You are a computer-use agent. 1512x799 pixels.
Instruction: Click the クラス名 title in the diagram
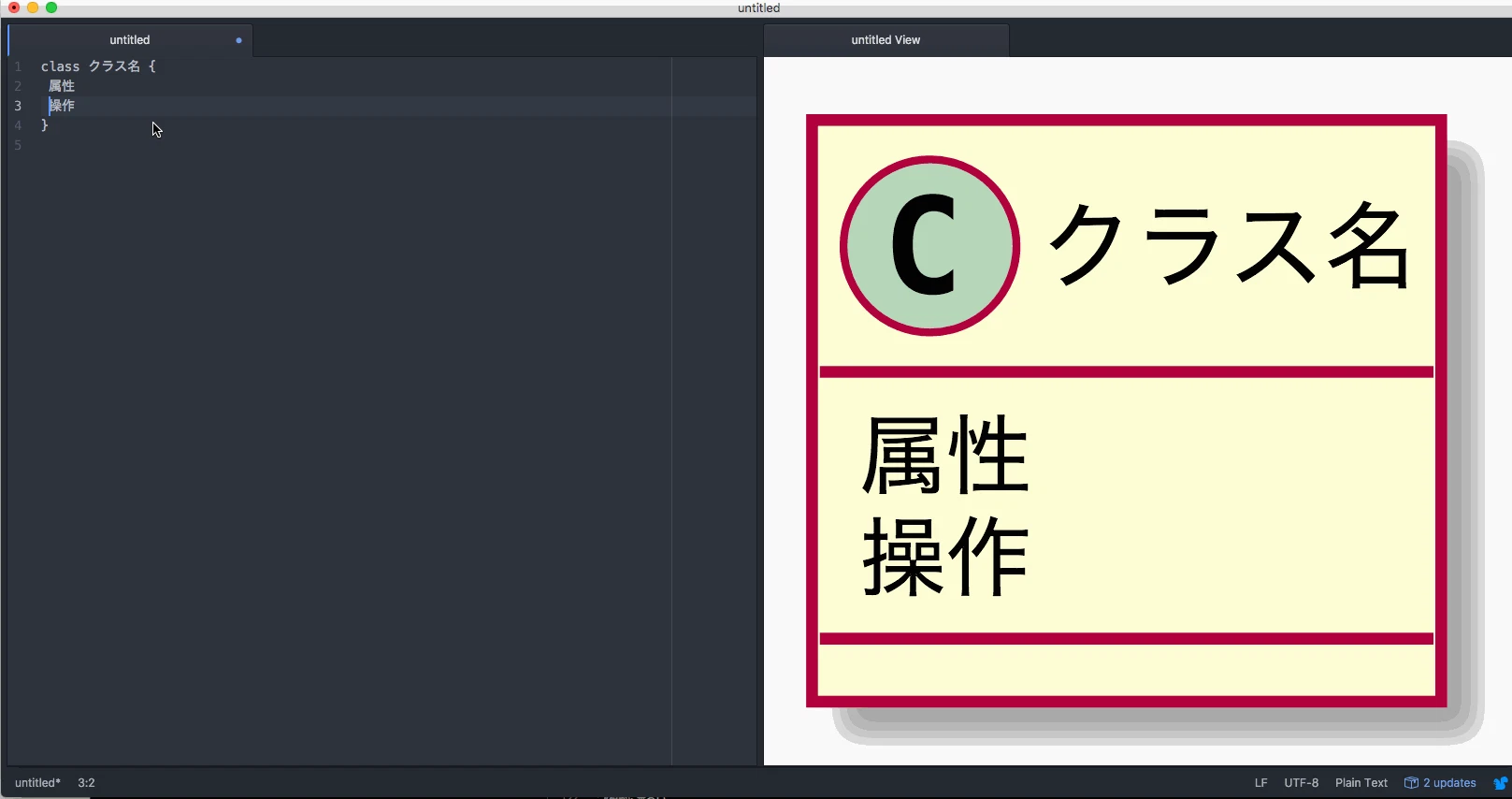(1228, 245)
